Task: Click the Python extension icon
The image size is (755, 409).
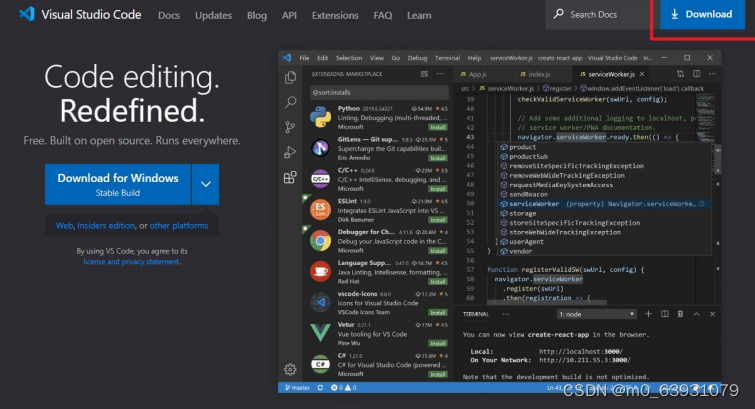Action: coord(321,117)
